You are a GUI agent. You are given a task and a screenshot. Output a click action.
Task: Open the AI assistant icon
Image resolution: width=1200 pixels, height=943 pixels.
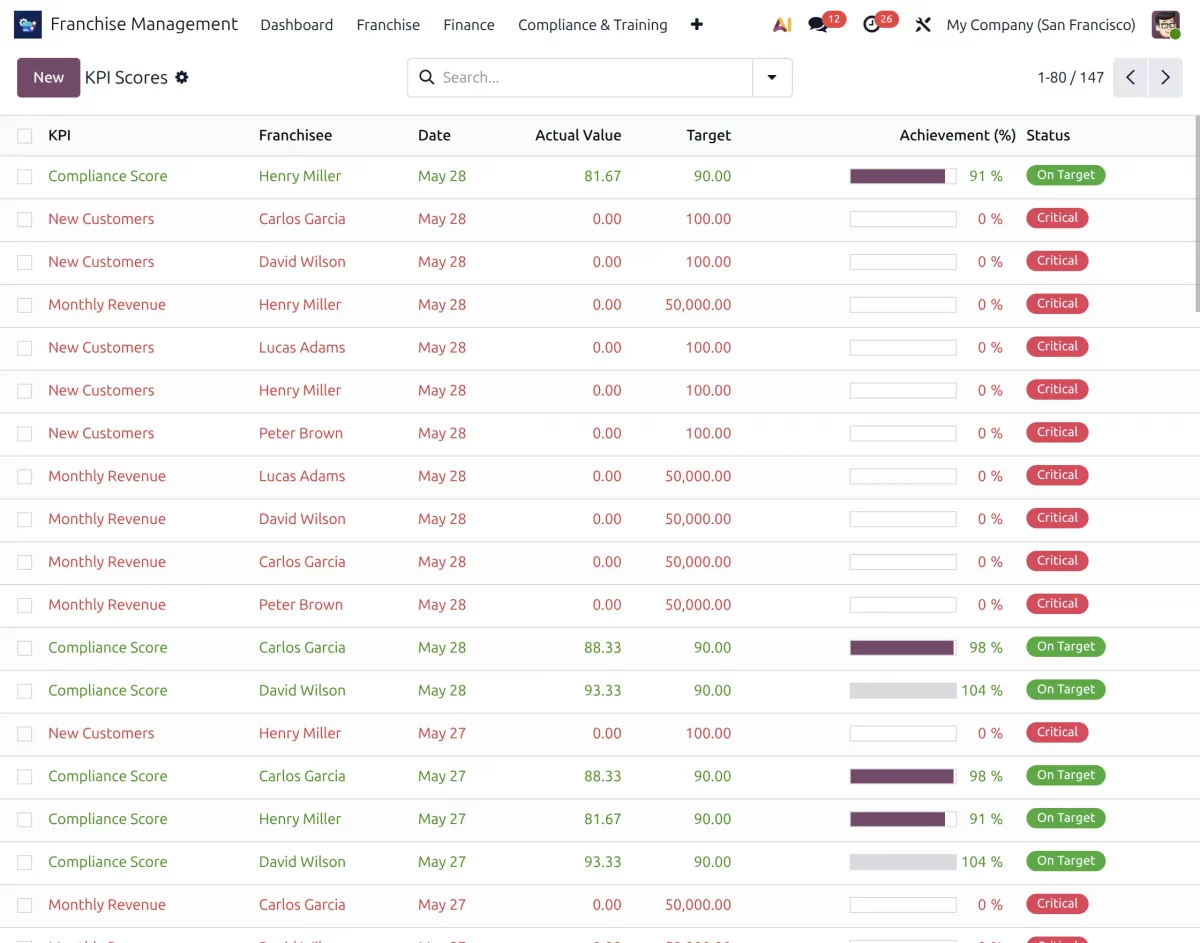[x=782, y=25]
